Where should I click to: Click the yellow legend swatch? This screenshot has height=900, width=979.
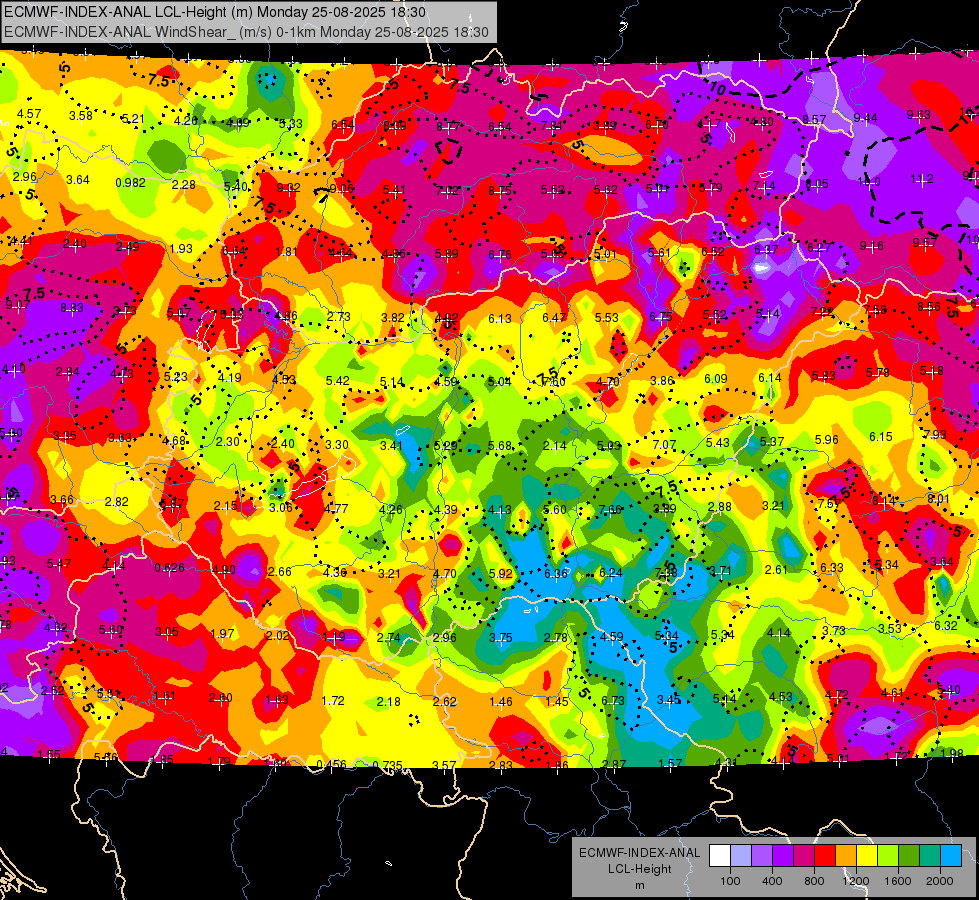point(867,856)
